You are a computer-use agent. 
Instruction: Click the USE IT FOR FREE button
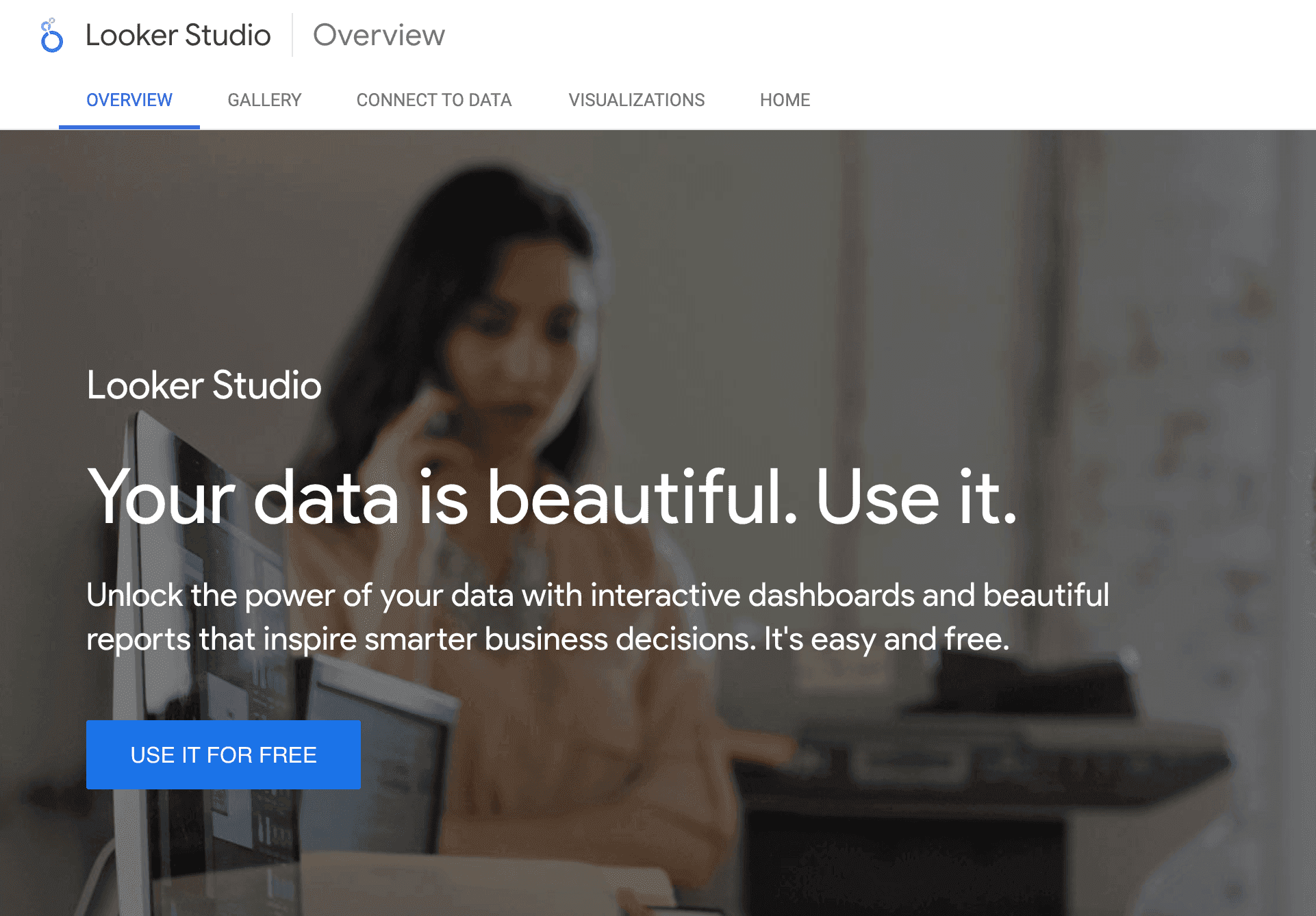pyautogui.click(x=223, y=754)
